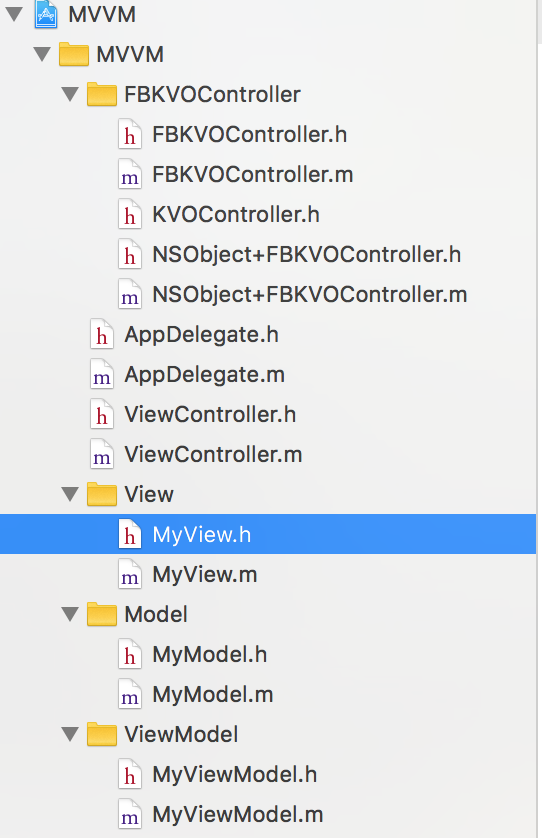The image size is (542, 838).
Task: Select the Model group label
Action: coord(156,615)
